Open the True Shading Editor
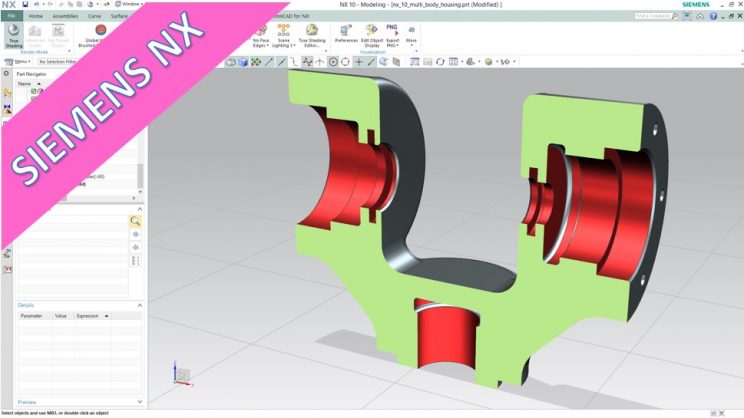 (x=312, y=35)
